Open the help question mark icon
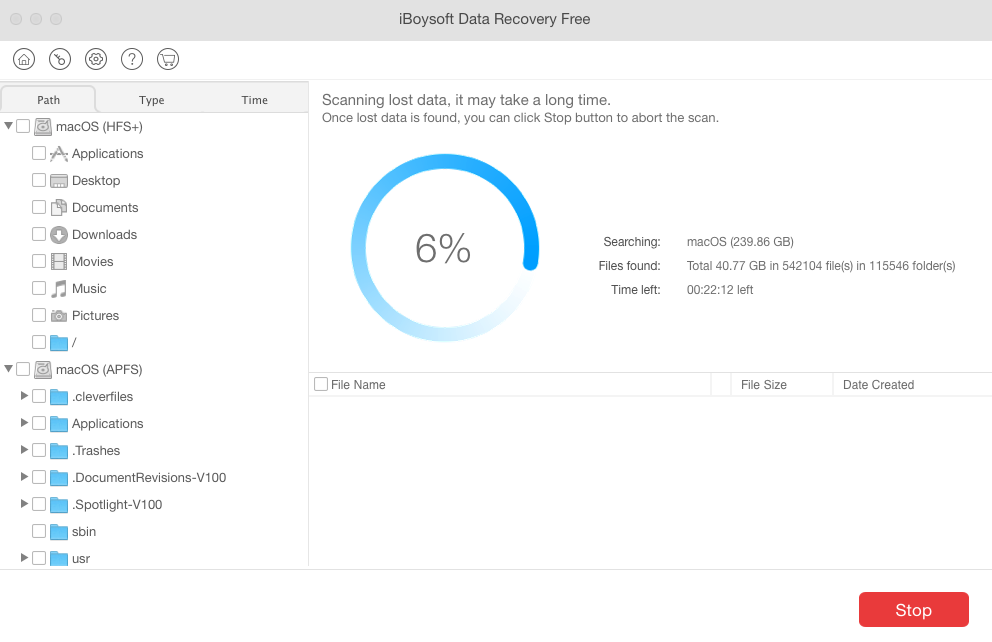The width and height of the screenshot is (992, 642). [x=132, y=59]
